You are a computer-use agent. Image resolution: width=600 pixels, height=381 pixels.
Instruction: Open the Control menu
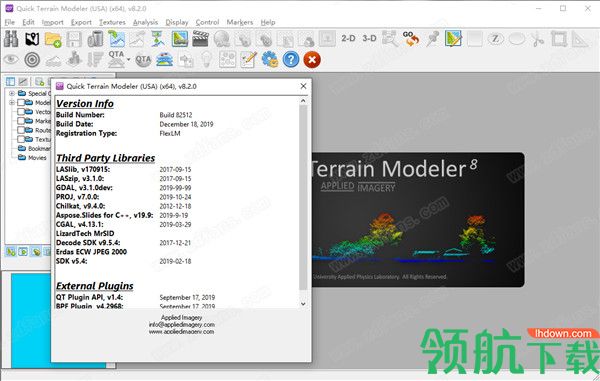coord(207,22)
